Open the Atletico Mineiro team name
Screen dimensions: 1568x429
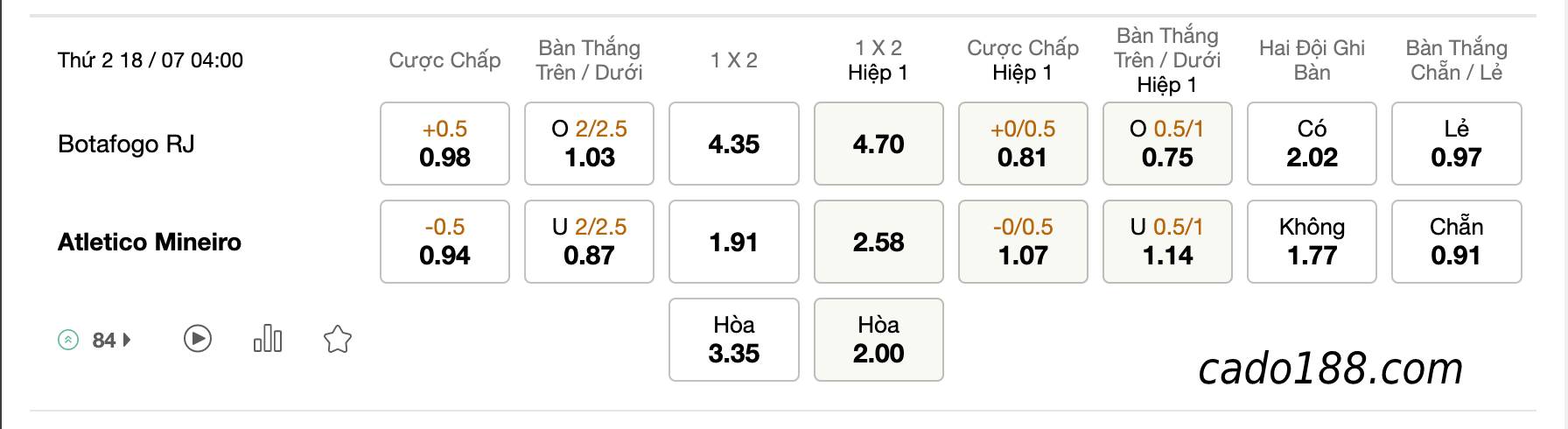[x=150, y=243]
